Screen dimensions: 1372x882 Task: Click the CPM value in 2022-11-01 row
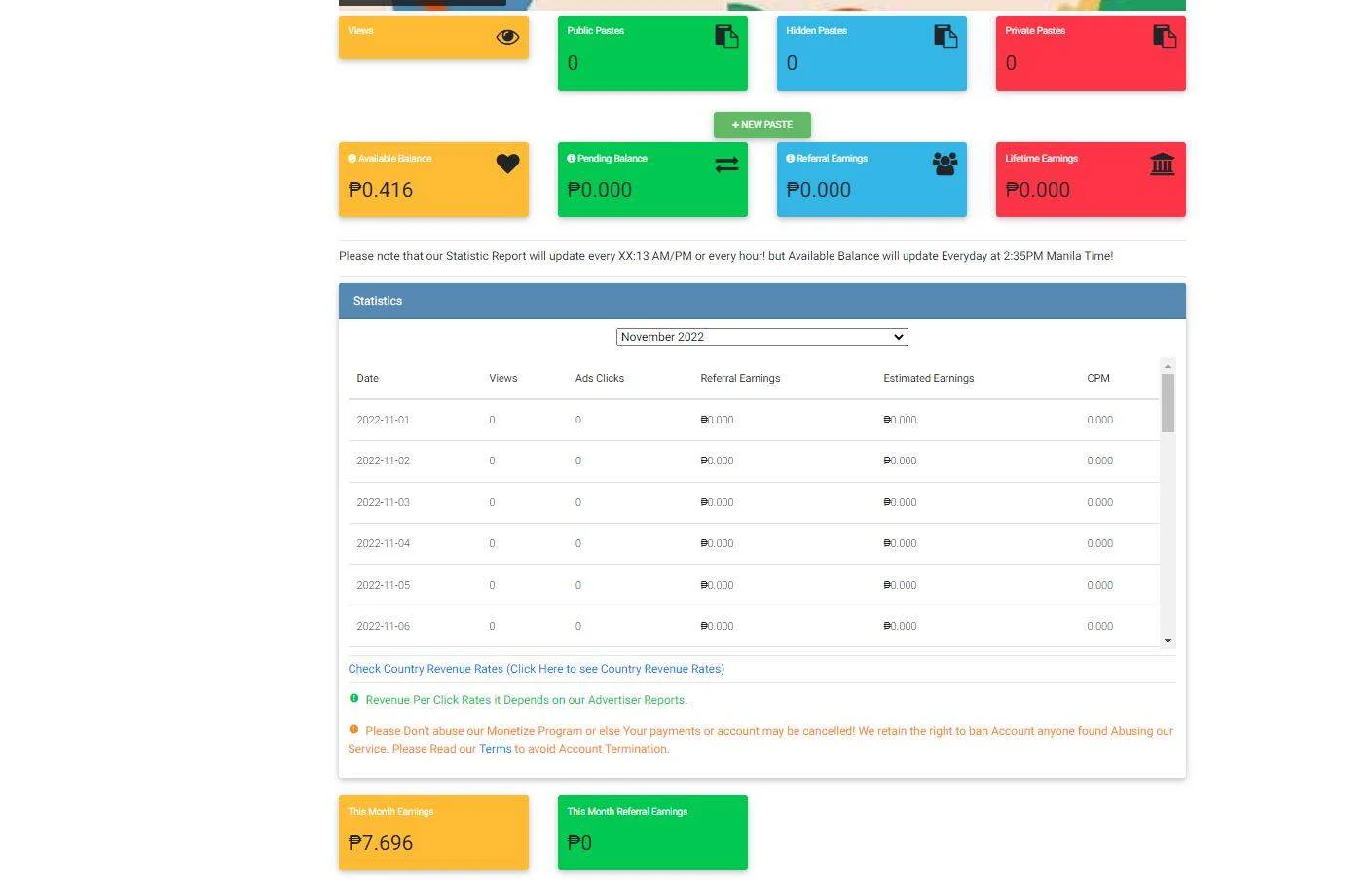[1099, 420]
